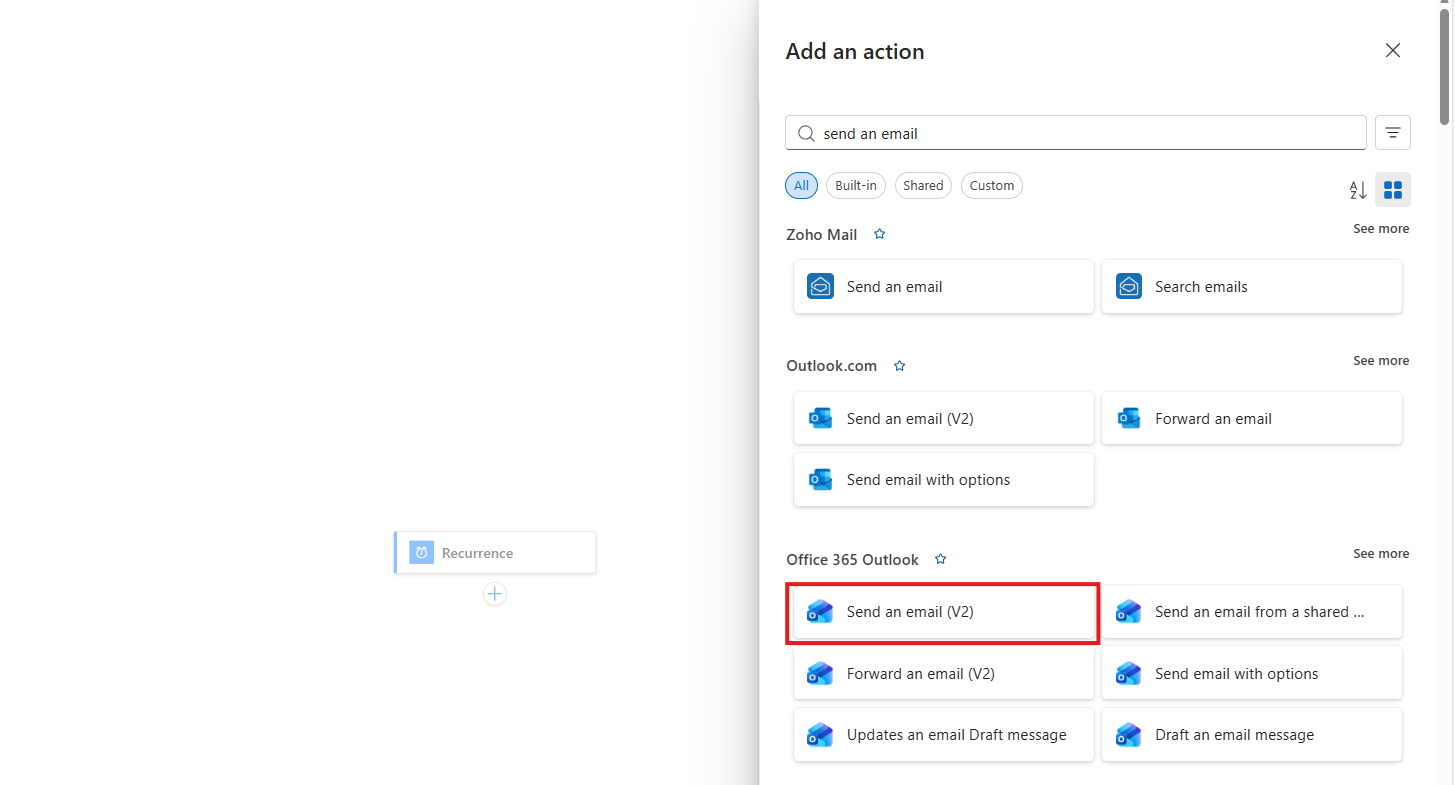Click the Zoho Mail heading
1455x785 pixels.
coord(822,235)
